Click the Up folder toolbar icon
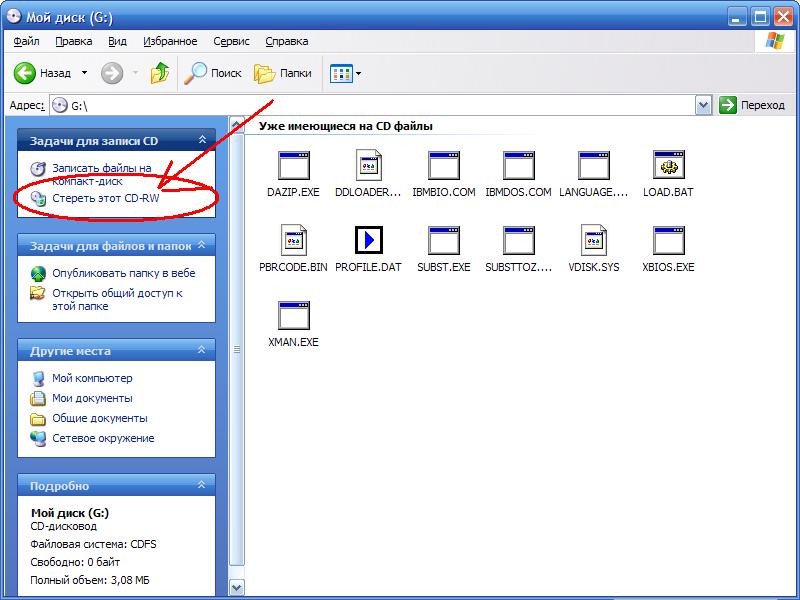The image size is (800, 600). pos(159,73)
